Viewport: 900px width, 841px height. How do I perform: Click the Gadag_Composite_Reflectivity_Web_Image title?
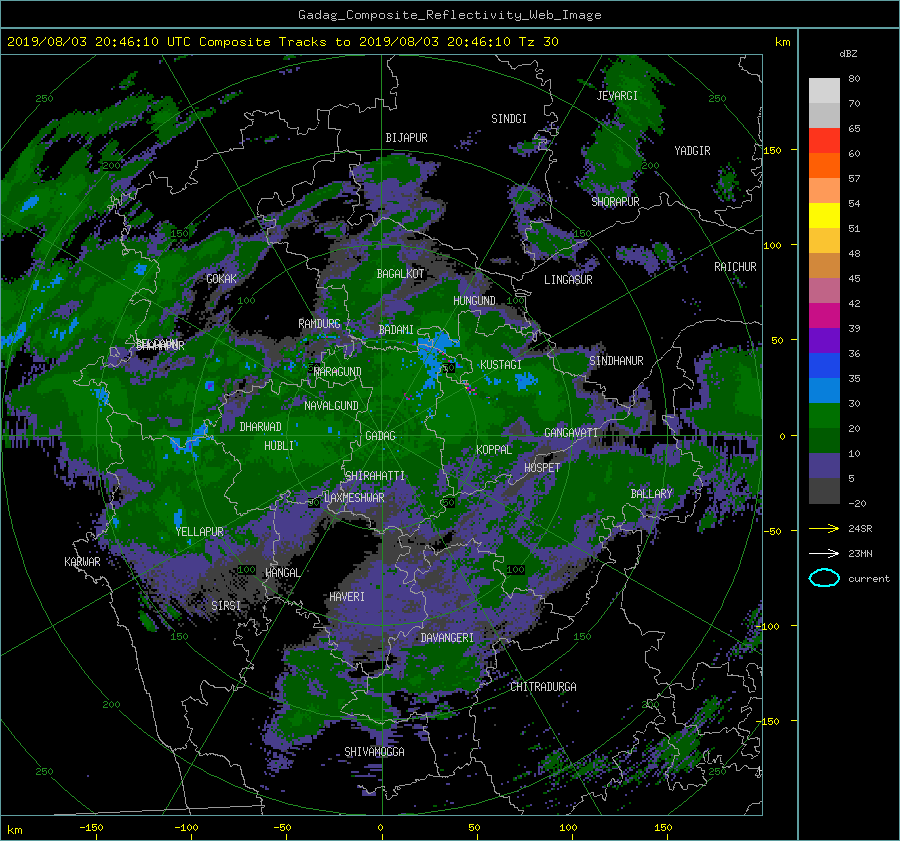point(449,15)
